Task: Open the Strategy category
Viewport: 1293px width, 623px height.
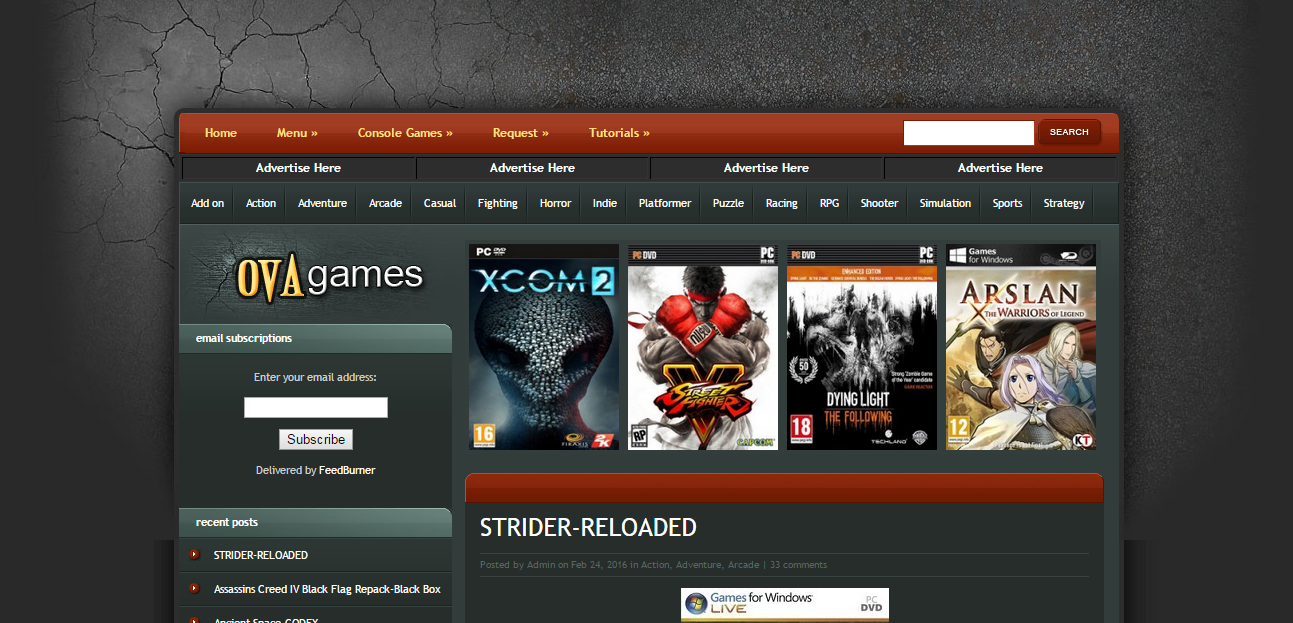Action: 1064,203
